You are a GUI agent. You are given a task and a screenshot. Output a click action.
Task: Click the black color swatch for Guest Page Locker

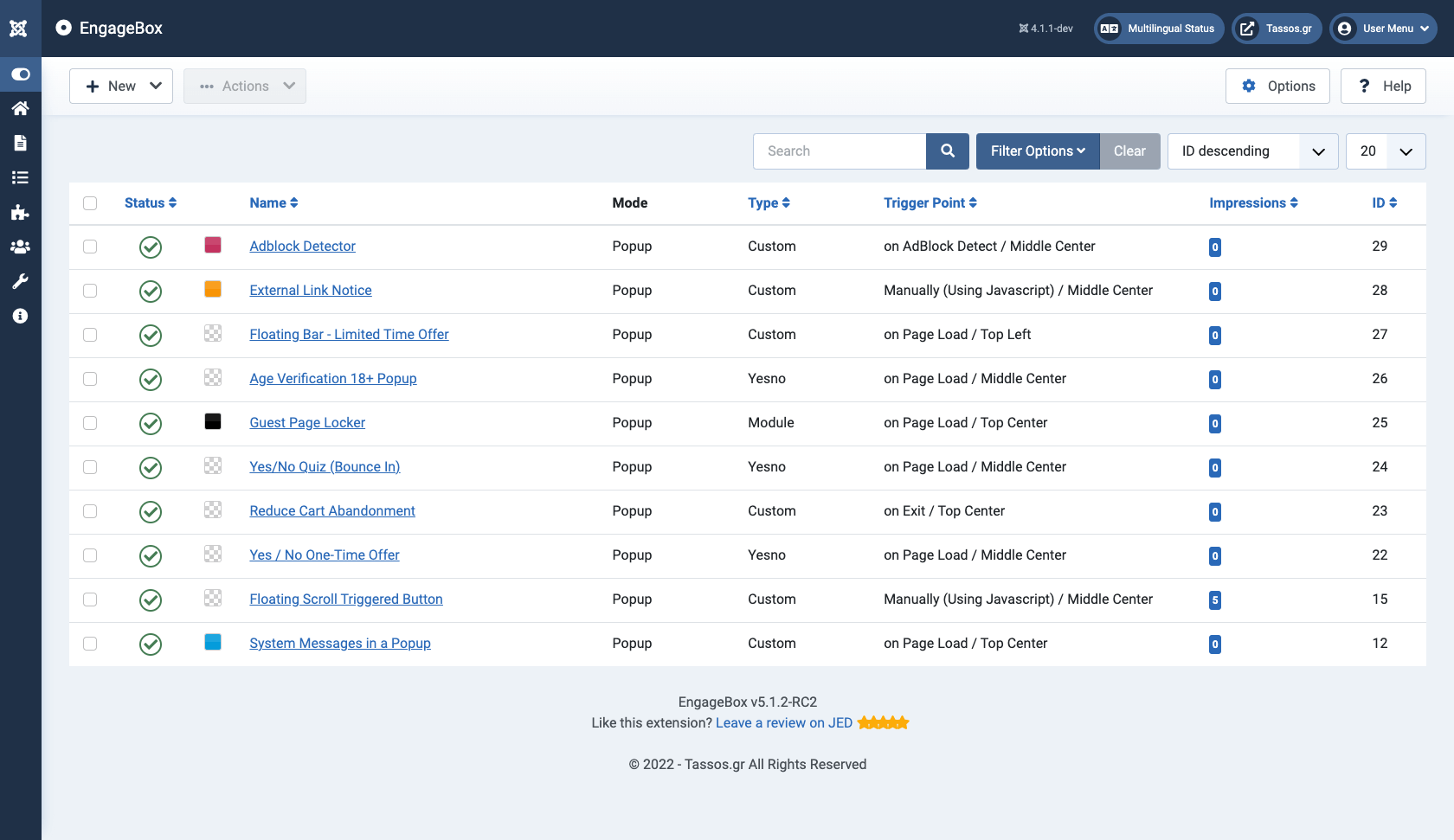pyautogui.click(x=213, y=421)
